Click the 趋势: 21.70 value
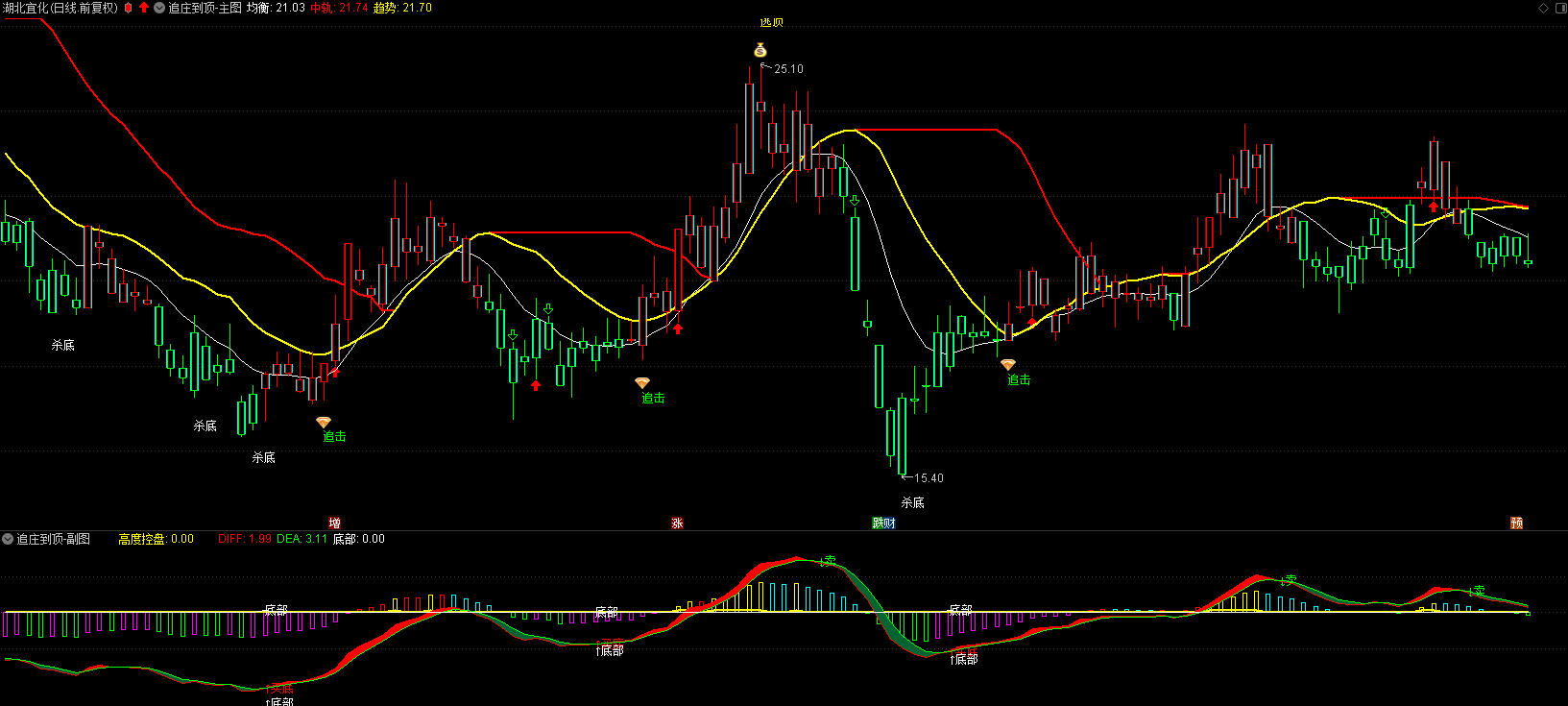 (x=402, y=8)
